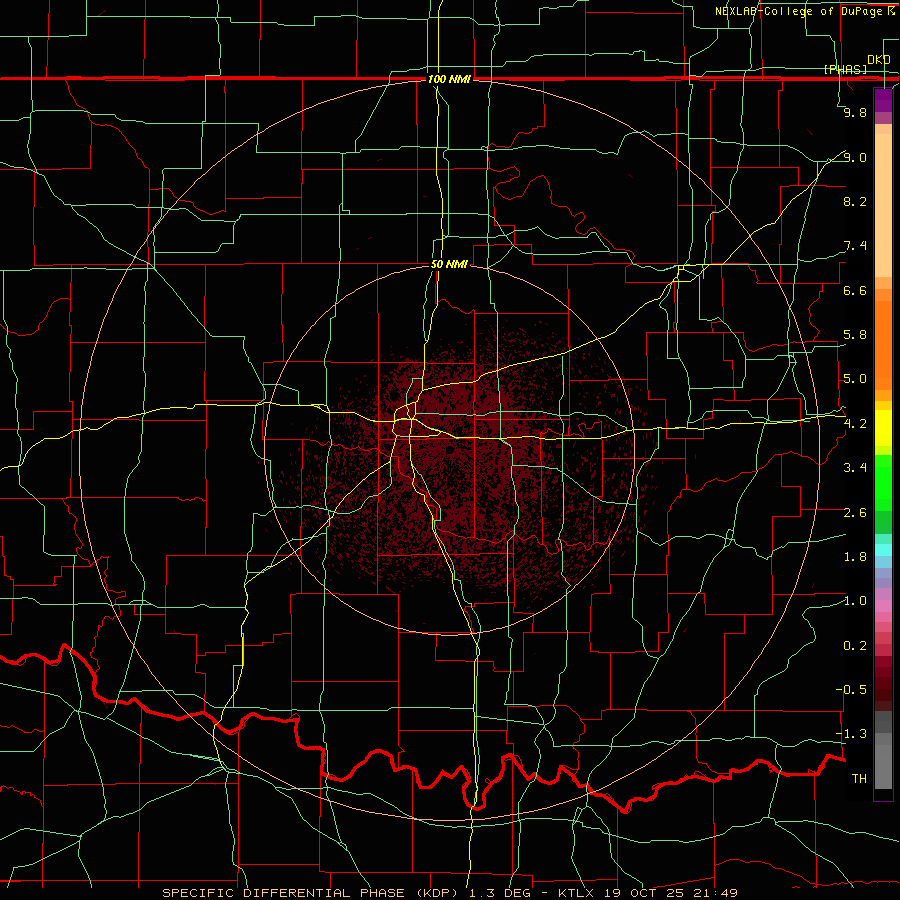Click the 50 NMI range ring label
Viewport: 900px width, 900px height.
449,264
